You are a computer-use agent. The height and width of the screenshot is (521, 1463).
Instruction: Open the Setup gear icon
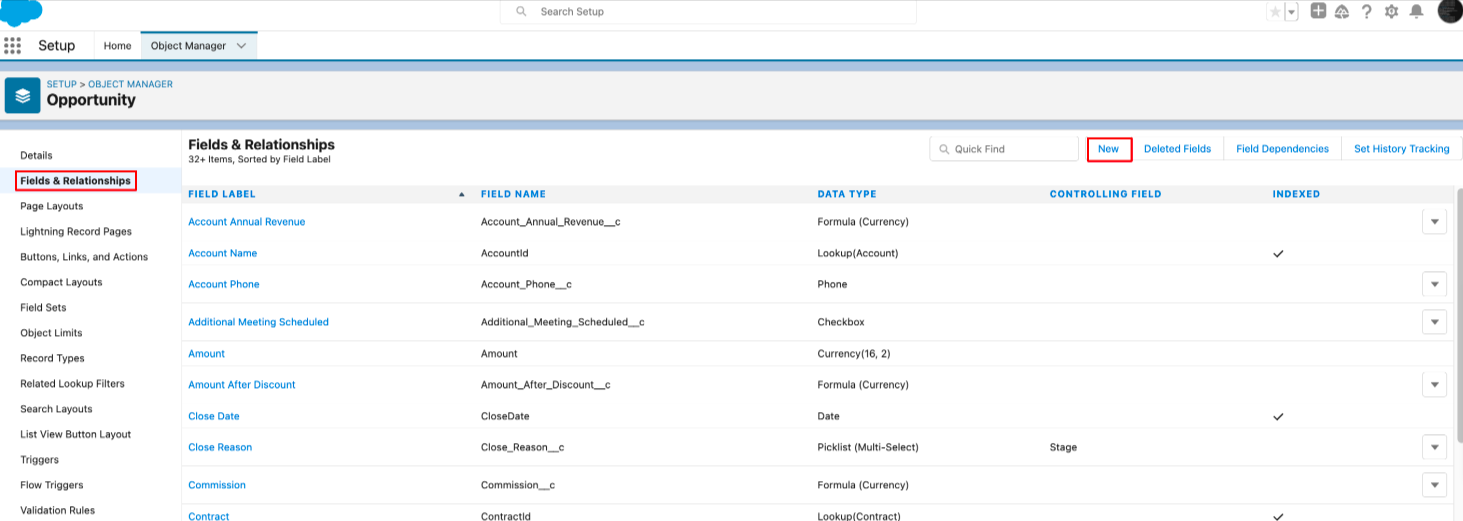tap(1391, 12)
